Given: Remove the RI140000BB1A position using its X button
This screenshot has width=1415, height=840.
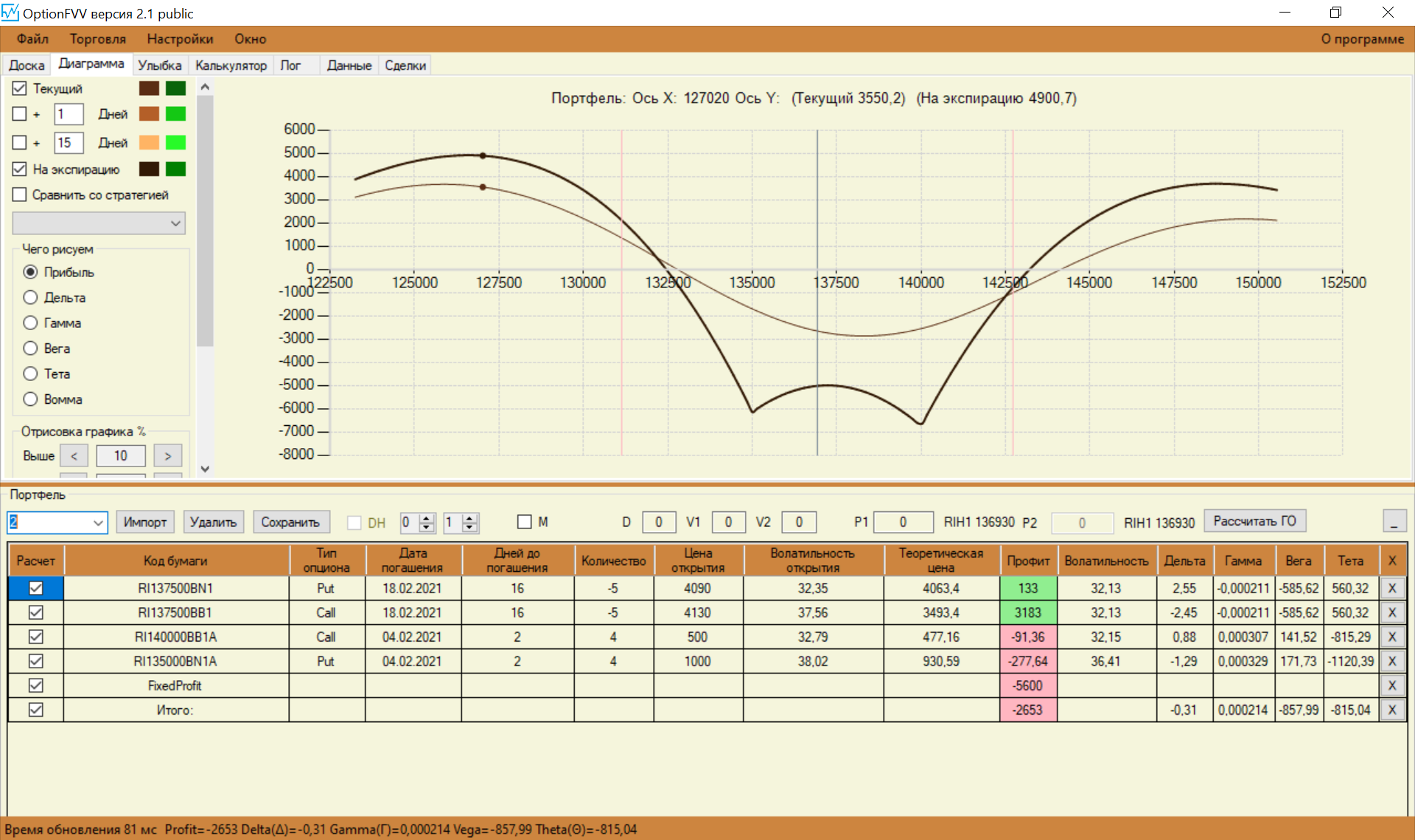Looking at the screenshot, I should (1391, 637).
